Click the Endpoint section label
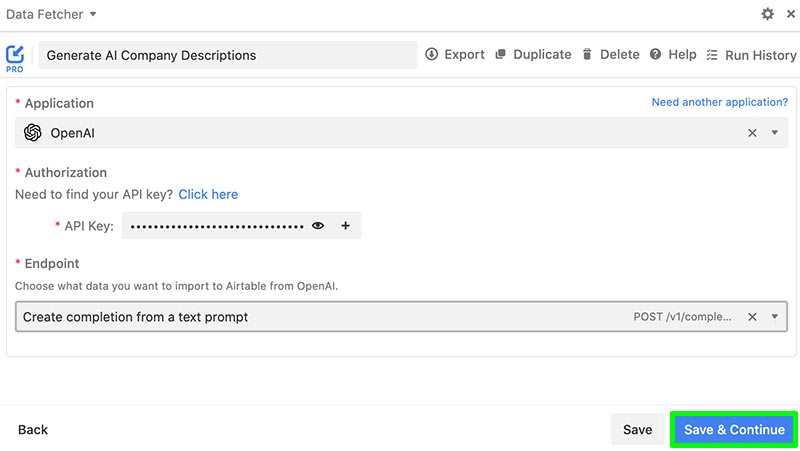 click(52, 263)
